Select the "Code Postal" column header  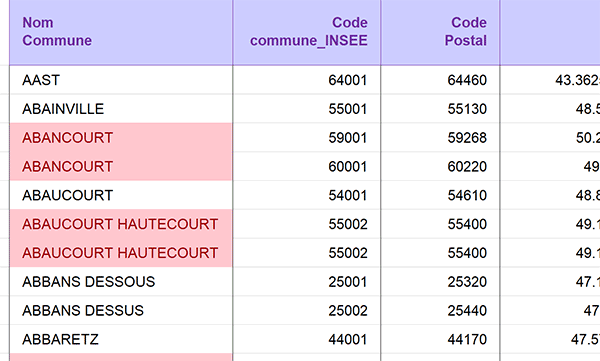(x=440, y=32)
